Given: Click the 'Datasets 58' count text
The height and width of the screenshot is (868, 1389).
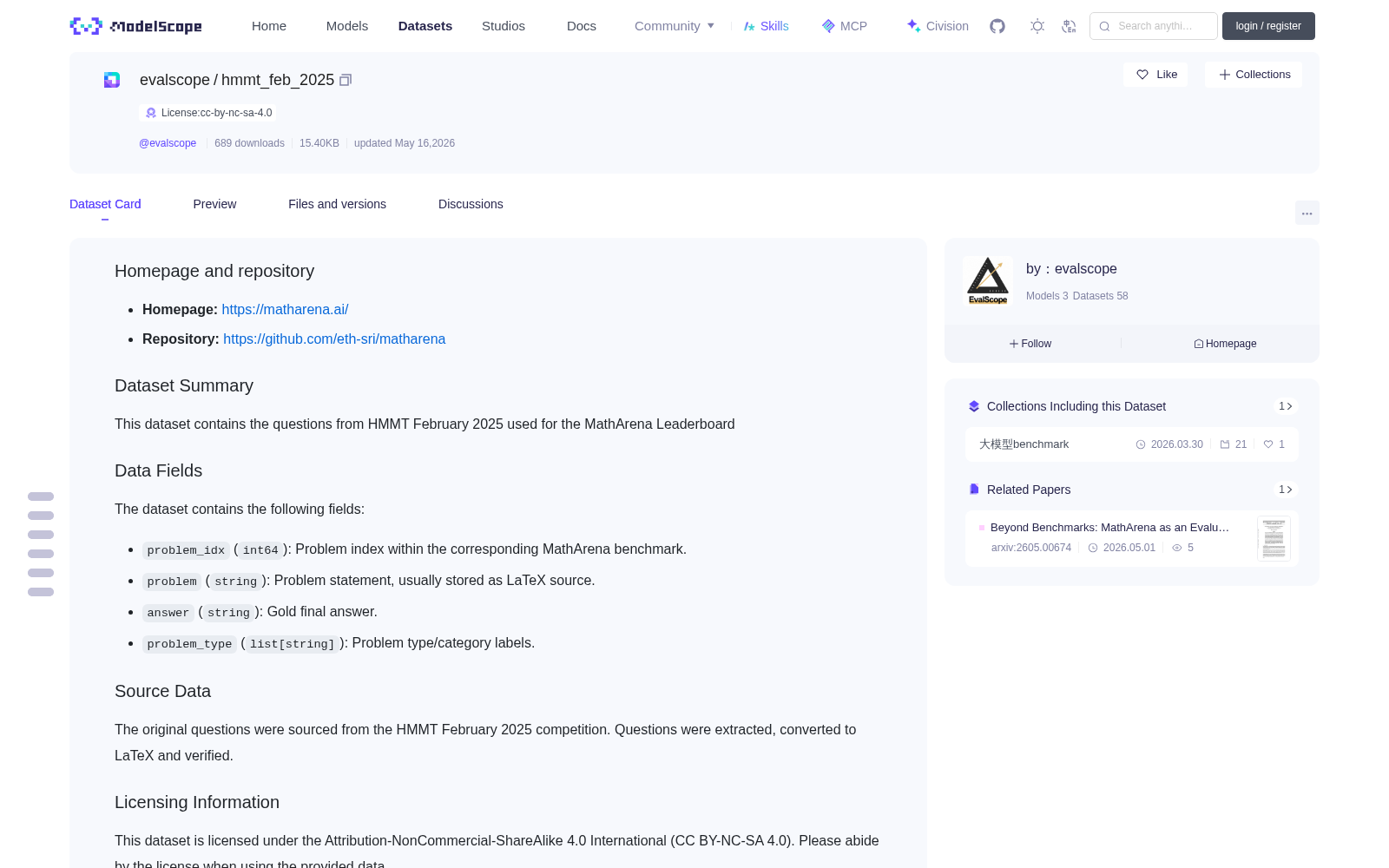Looking at the screenshot, I should click(x=1101, y=296).
